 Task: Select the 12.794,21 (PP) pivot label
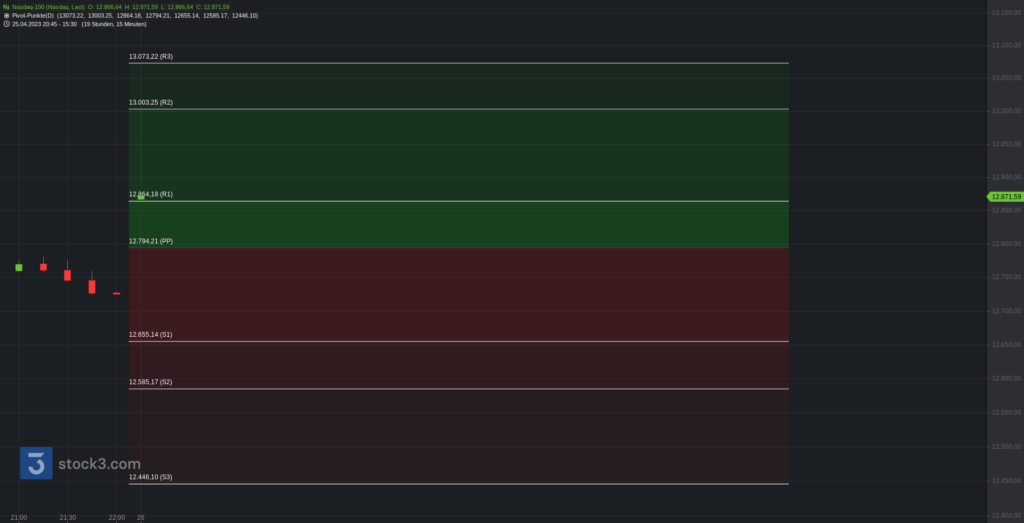click(x=151, y=242)
